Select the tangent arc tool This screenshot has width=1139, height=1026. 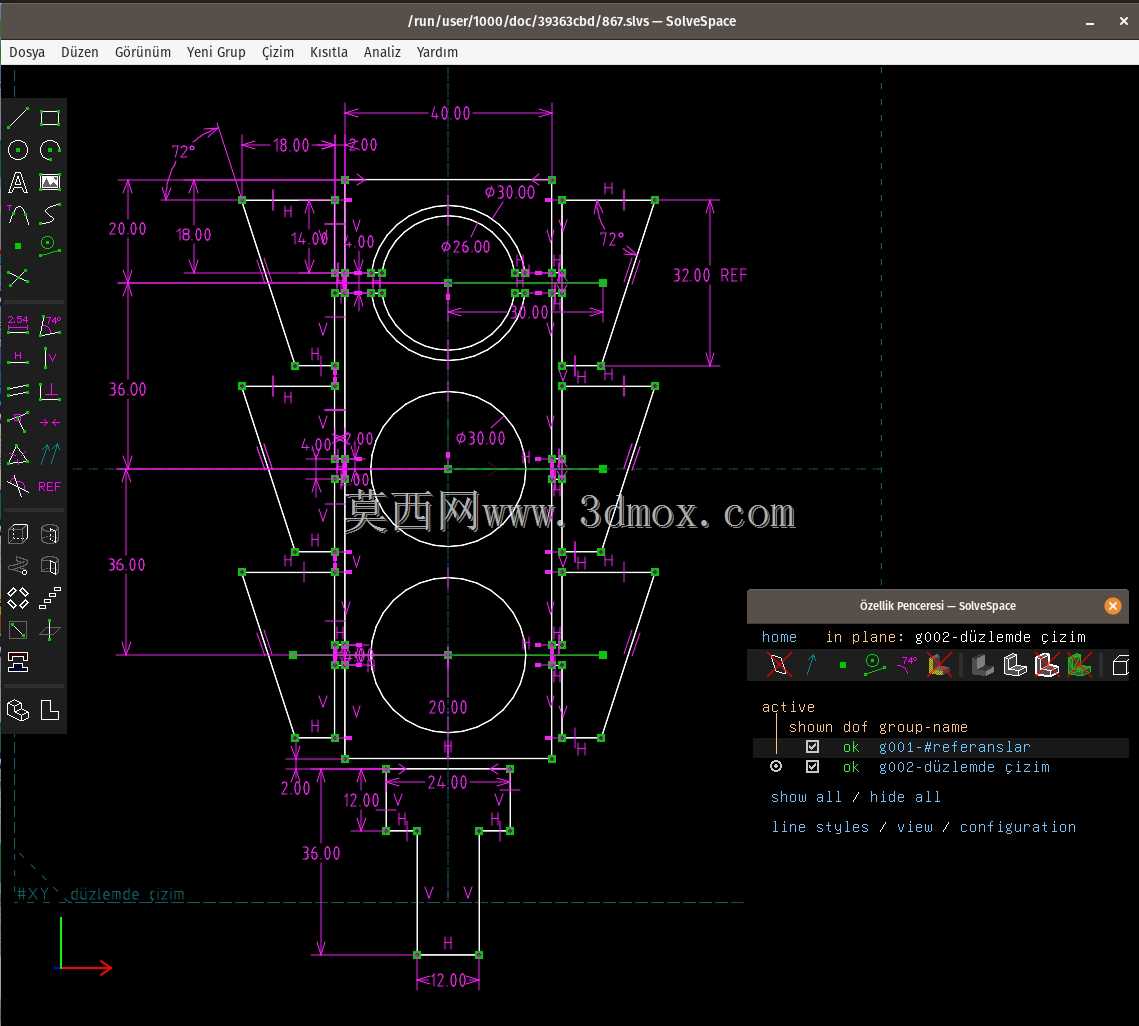pyautogui.click(x=18, y=214)
